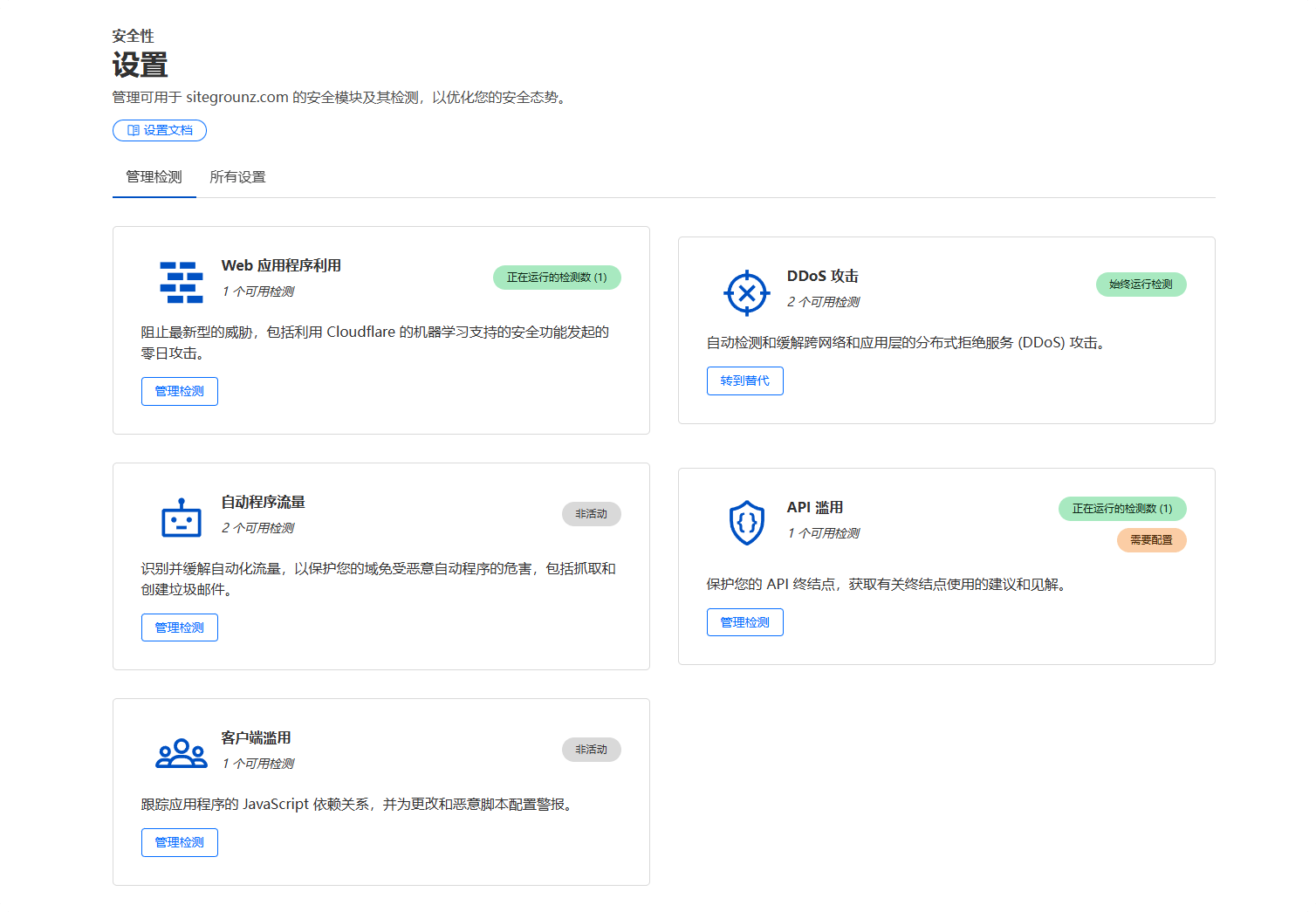
Task: Click 管理检测 in the 自动程序流量 card
Action: 179,627
